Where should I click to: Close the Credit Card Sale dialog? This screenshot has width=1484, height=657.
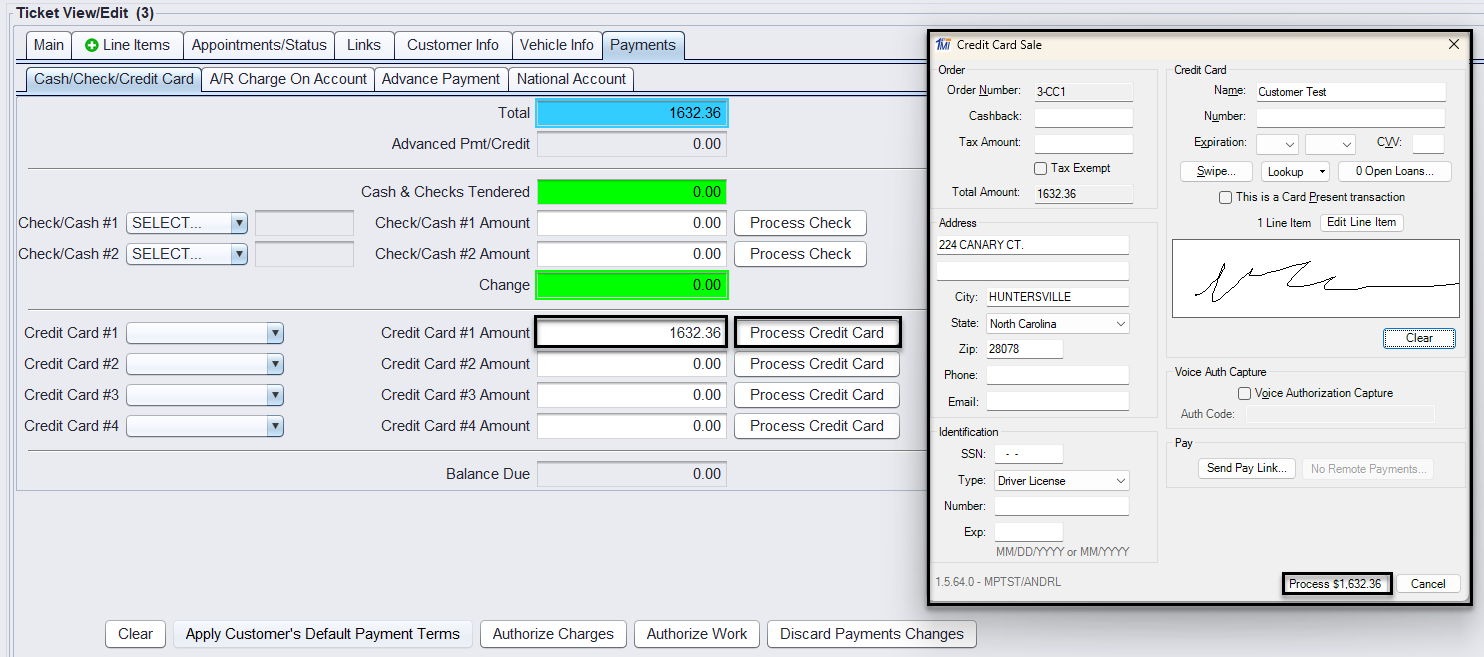pos(1454,45)
